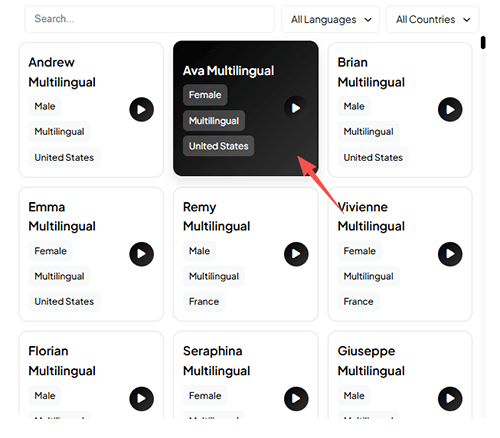The height and width of the screenshot is (438, 500).
Task: Click the Male tag on Brian's card
Action: click(x=354, y=106)
